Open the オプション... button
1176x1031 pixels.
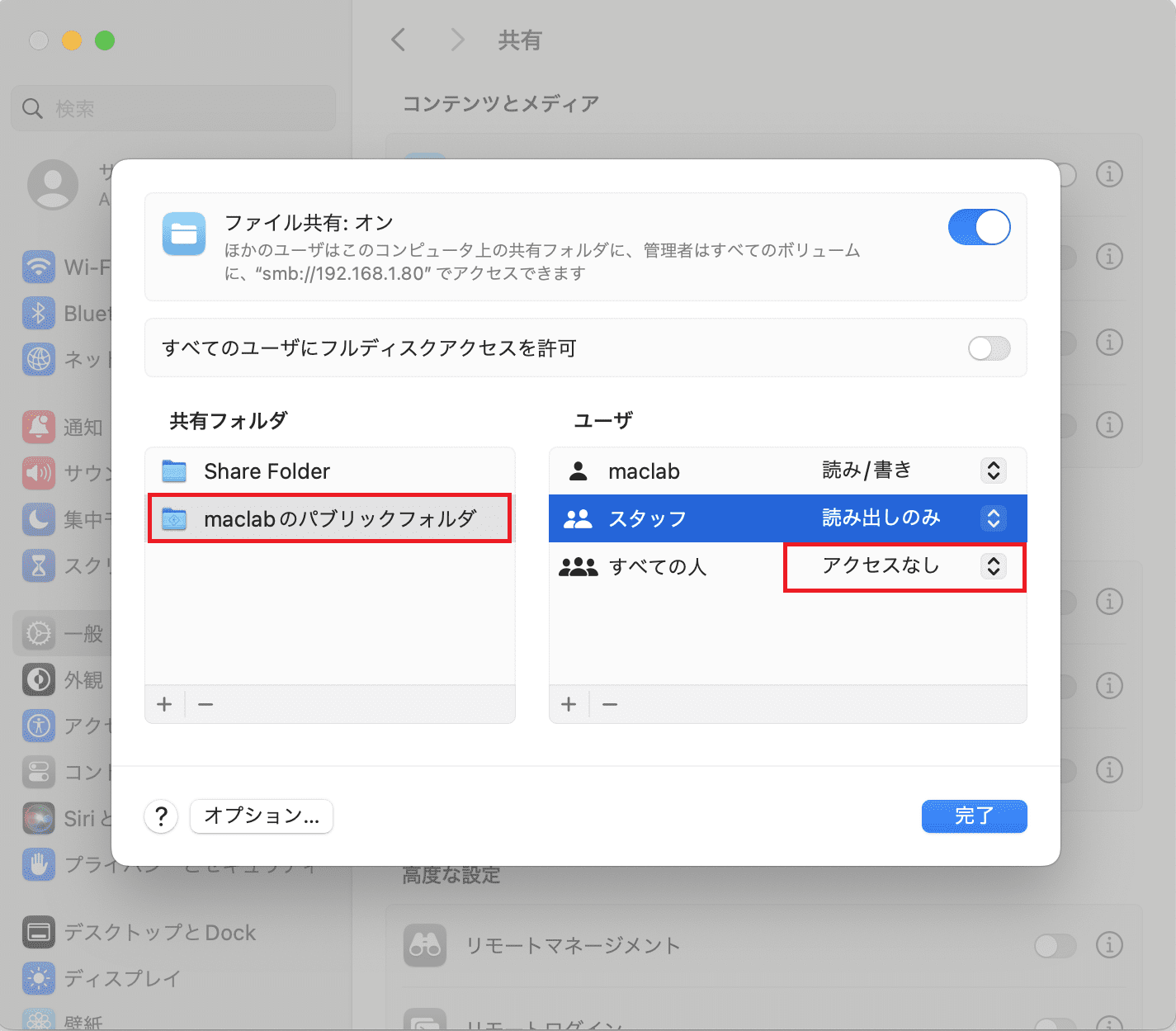point(262,816)
